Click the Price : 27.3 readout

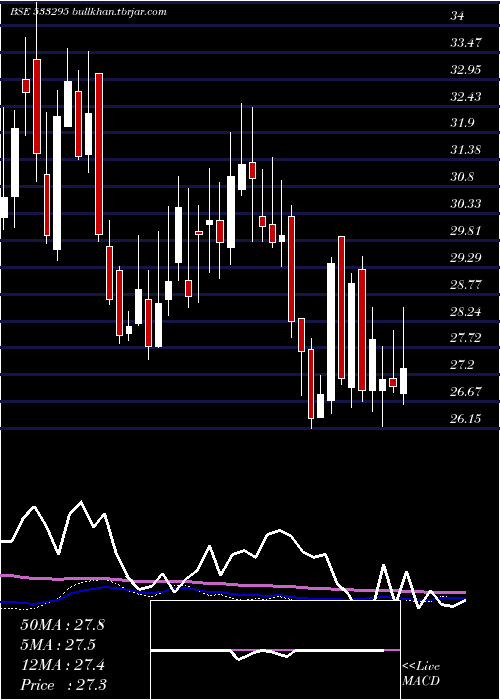(x=63, y=685)
